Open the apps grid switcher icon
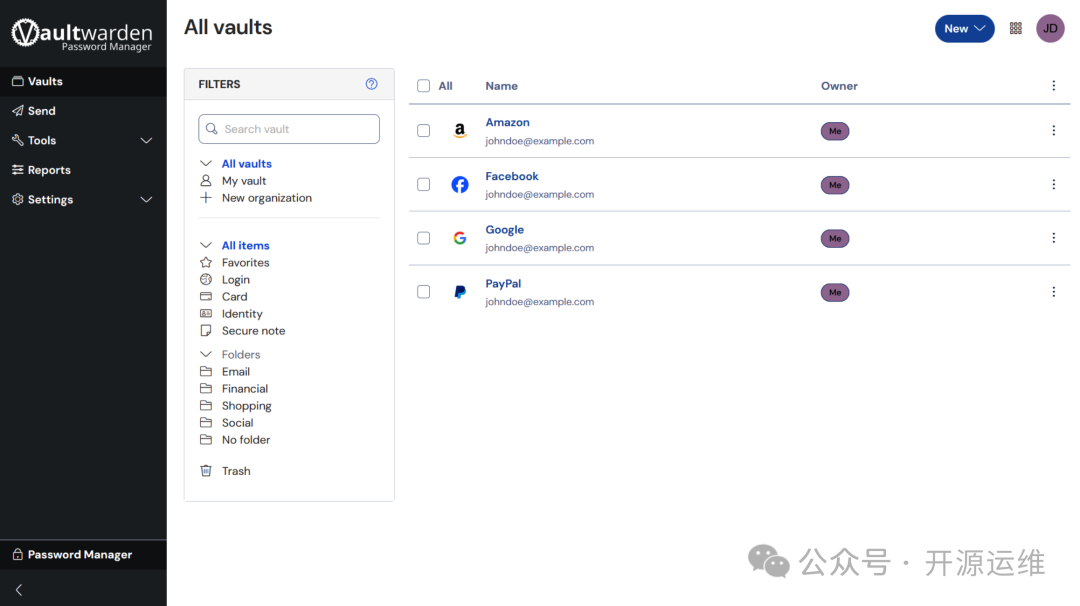 [1016, 28]
